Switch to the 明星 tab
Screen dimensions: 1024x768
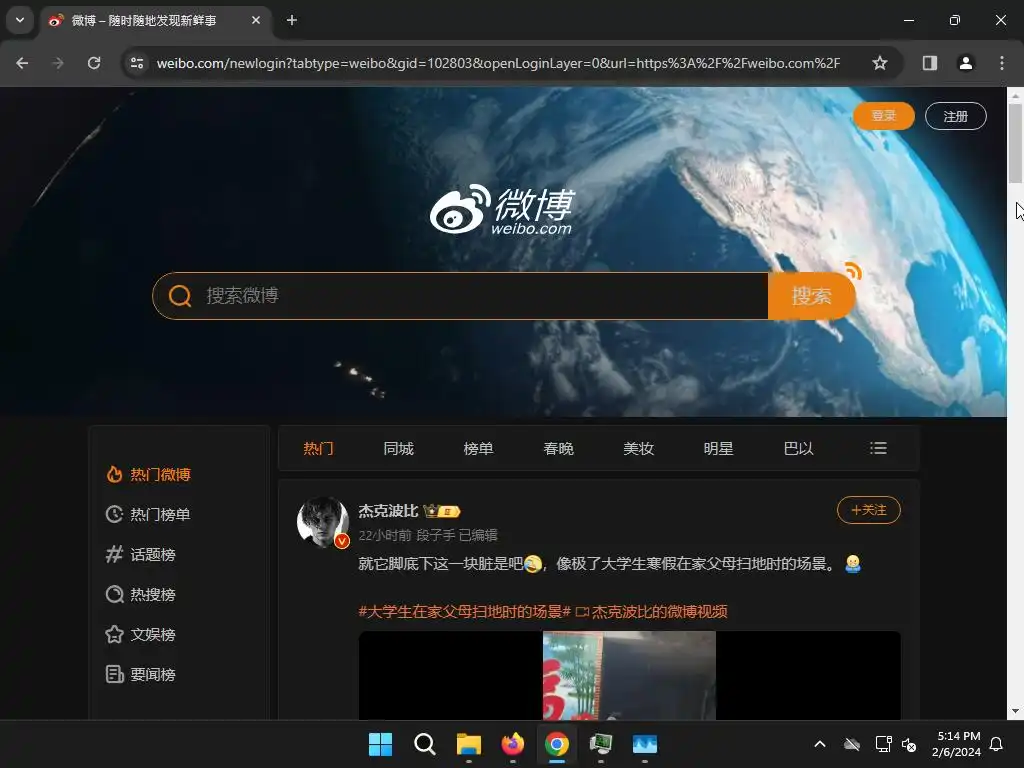click(x=718, y=449)
